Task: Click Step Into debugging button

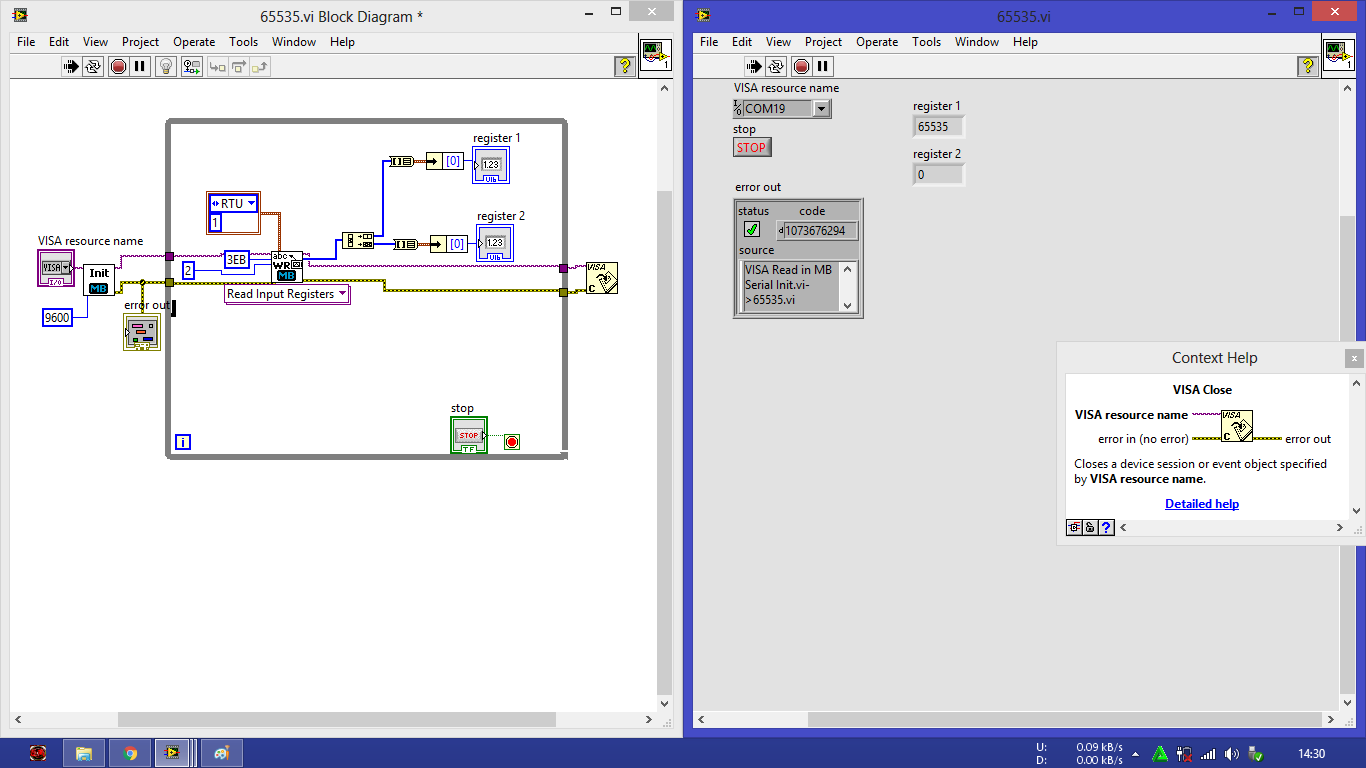Action: pyautogui.click(x=216, y=67)
